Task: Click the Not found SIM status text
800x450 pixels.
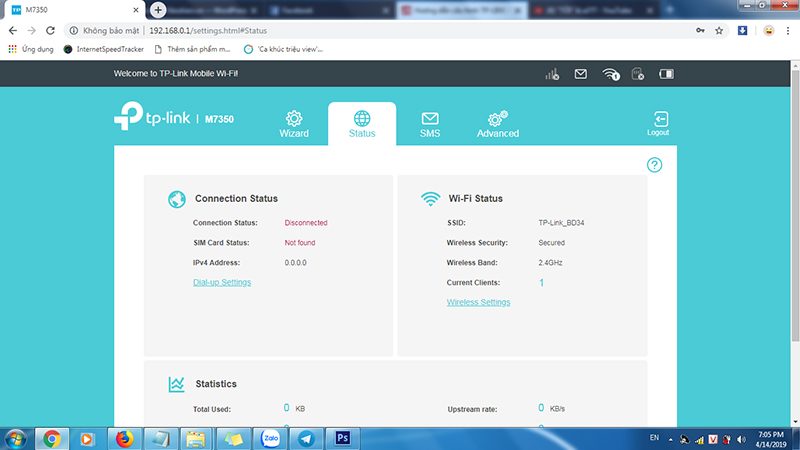Action: tap(300, 242)
